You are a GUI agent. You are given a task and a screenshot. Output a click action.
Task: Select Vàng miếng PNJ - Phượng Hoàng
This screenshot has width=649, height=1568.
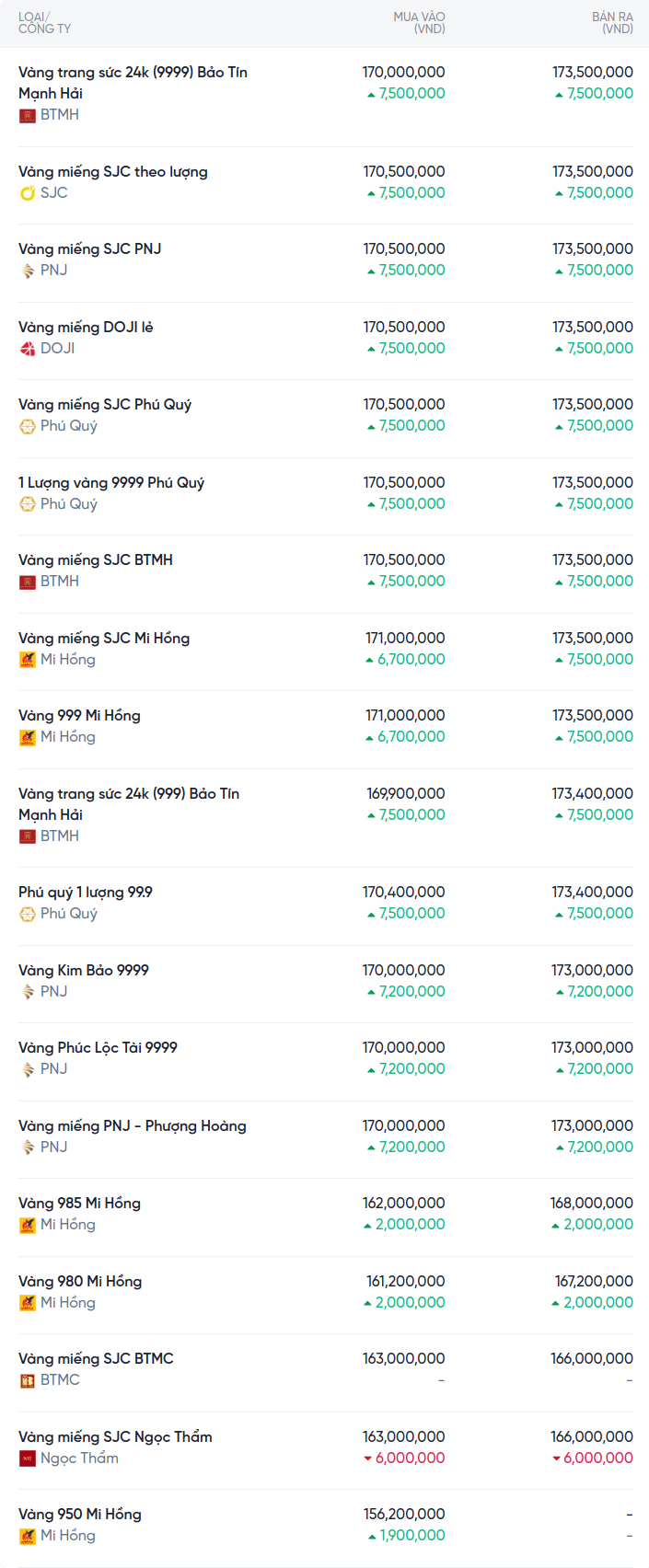tap(133, 1126)
